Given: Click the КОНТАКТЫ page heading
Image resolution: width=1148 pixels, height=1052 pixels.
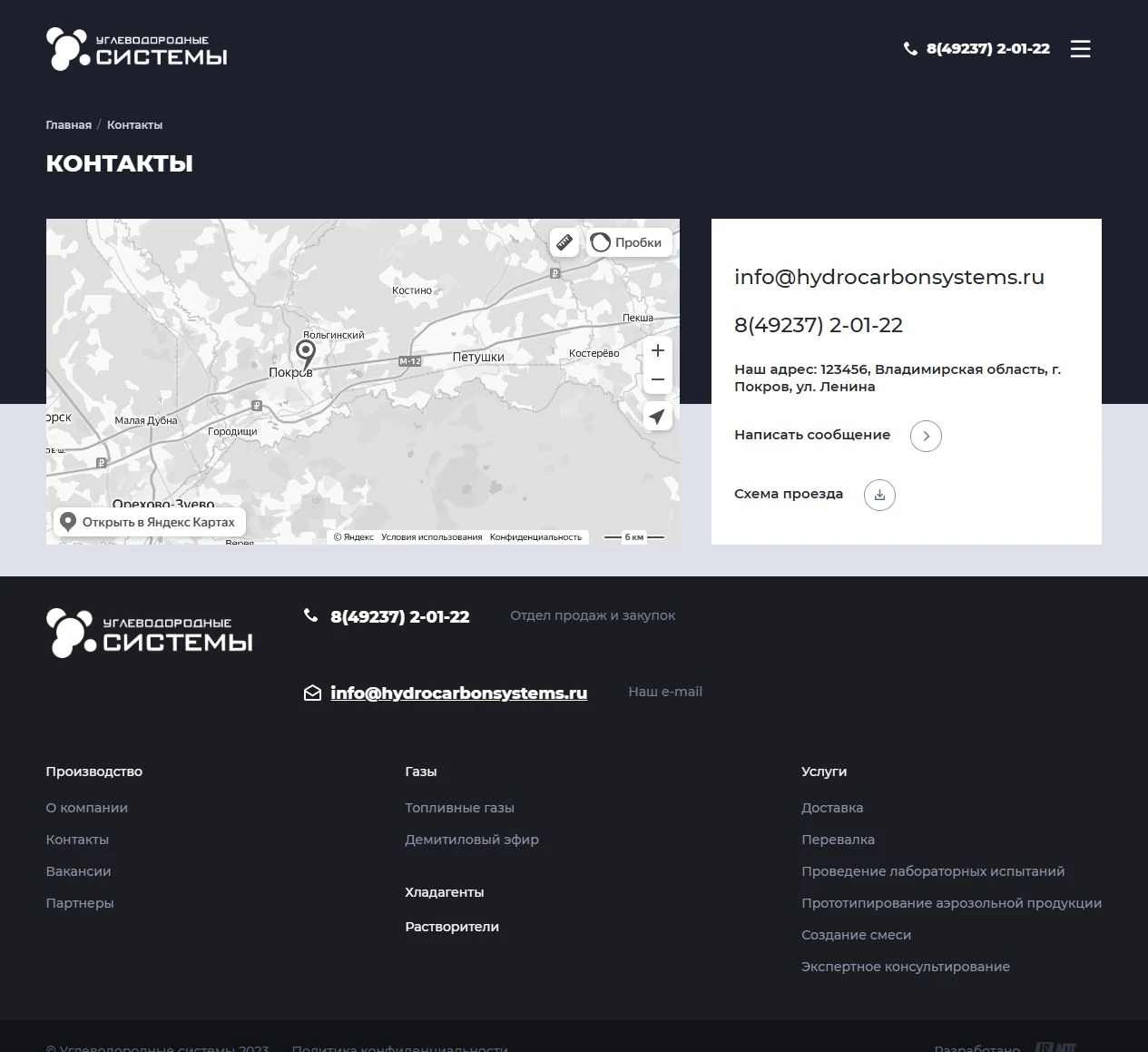Looking at the screenshot, I should [120, 163].
